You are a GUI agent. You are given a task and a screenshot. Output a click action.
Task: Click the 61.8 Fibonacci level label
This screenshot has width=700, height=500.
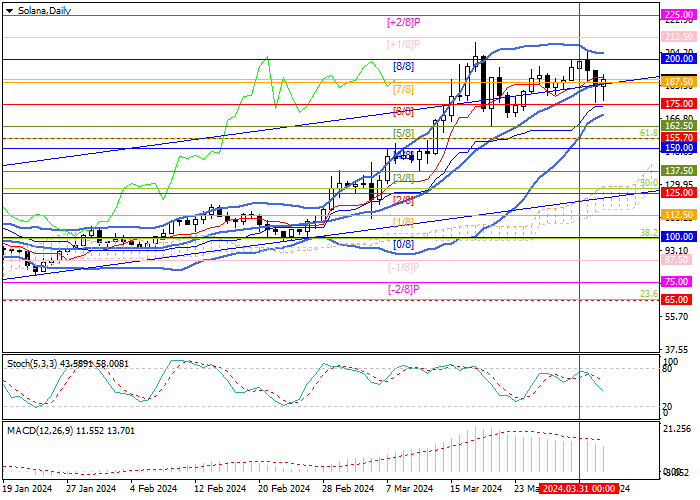point(649,133)
